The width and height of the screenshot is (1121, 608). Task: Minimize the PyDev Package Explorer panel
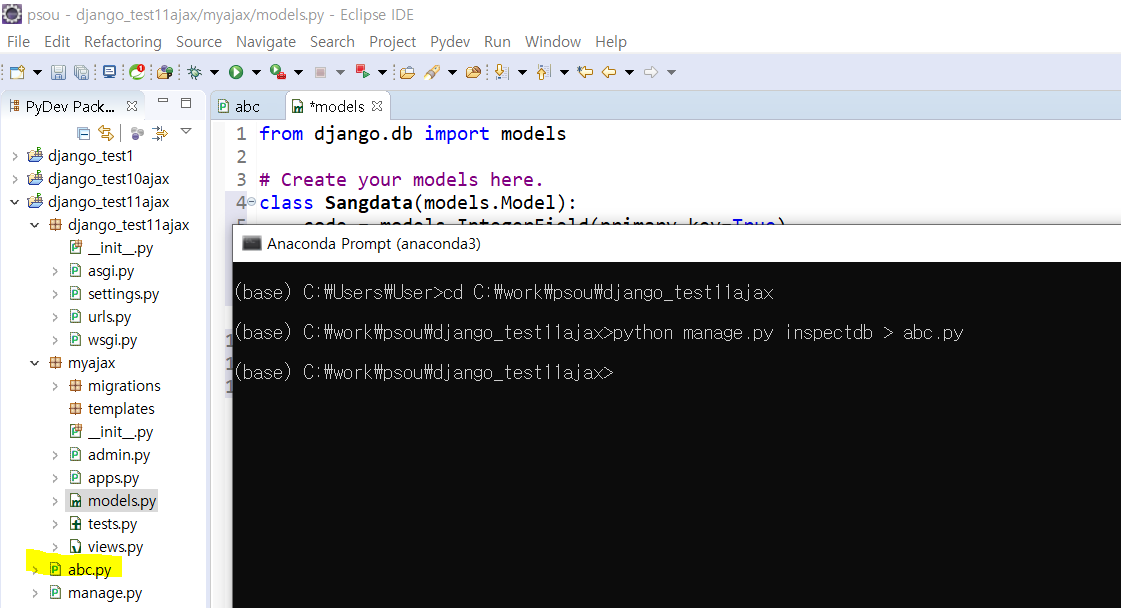click(x=163, y=102)
